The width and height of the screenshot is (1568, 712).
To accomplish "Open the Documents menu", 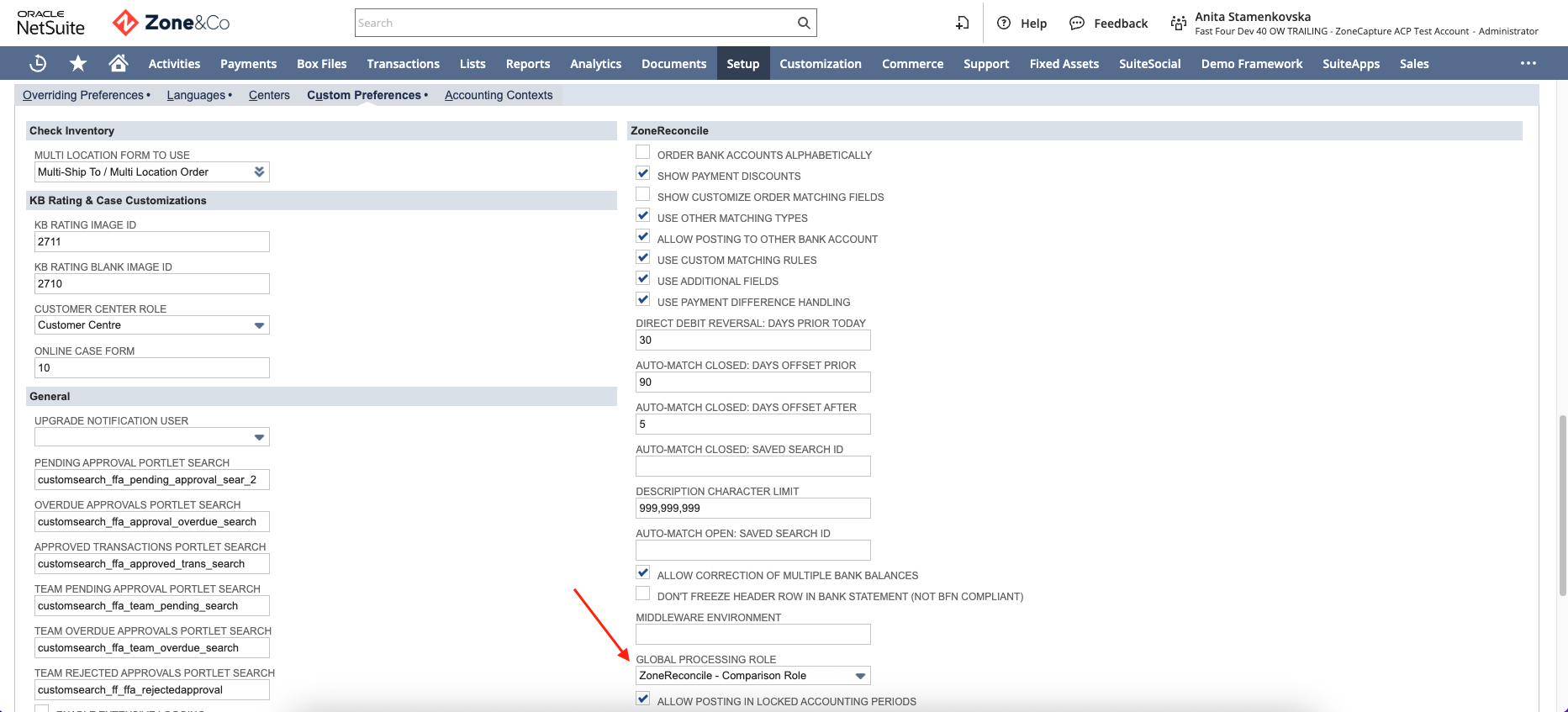I will [x=673, y=64].
